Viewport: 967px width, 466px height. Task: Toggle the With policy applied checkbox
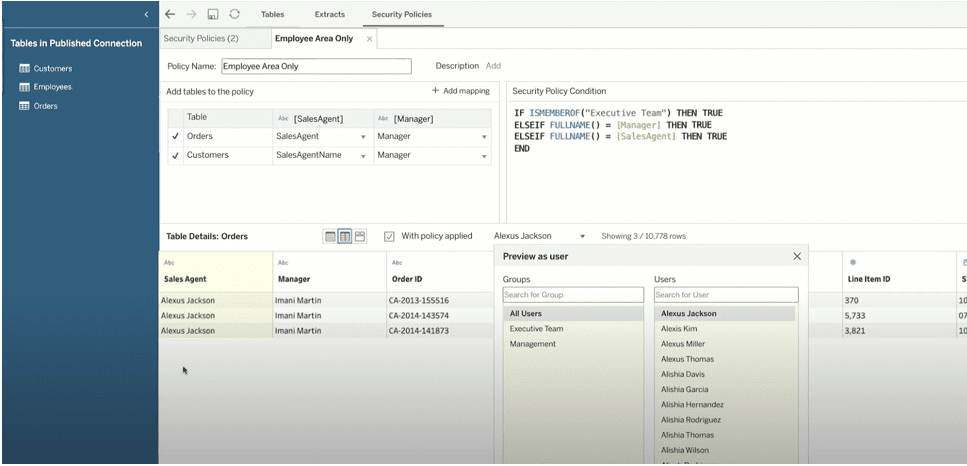(390, 236)
